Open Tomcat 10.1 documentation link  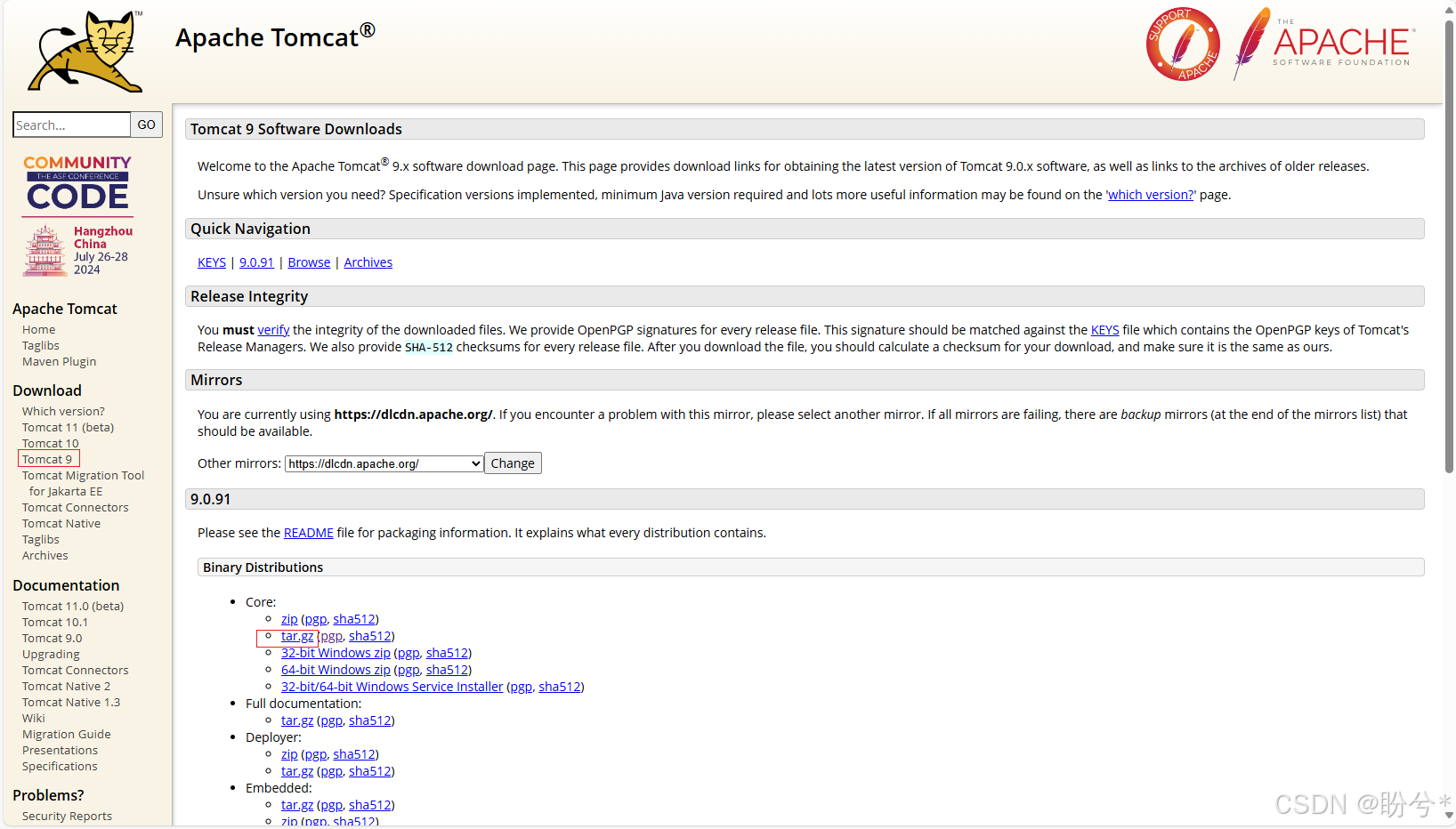(x=55, y=622)
